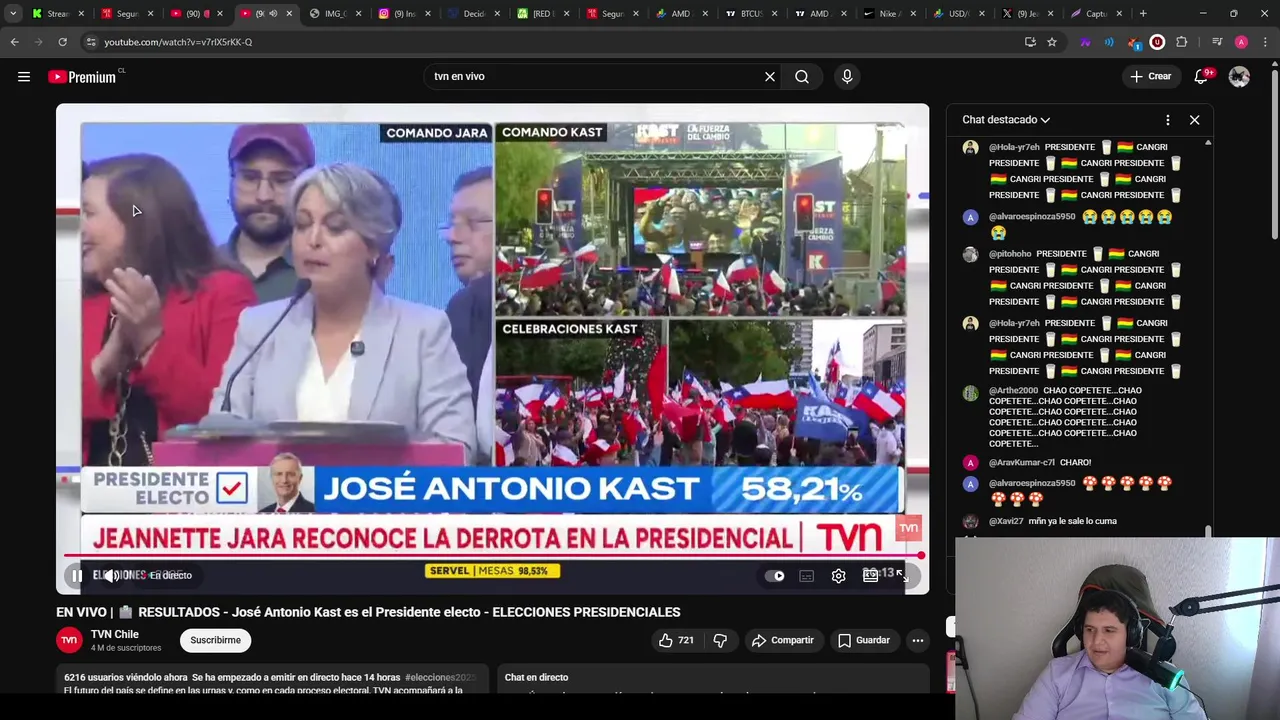Open the account avatar menu
Viewport: 1280px width, 720px height.
[x=1239, y=76]
